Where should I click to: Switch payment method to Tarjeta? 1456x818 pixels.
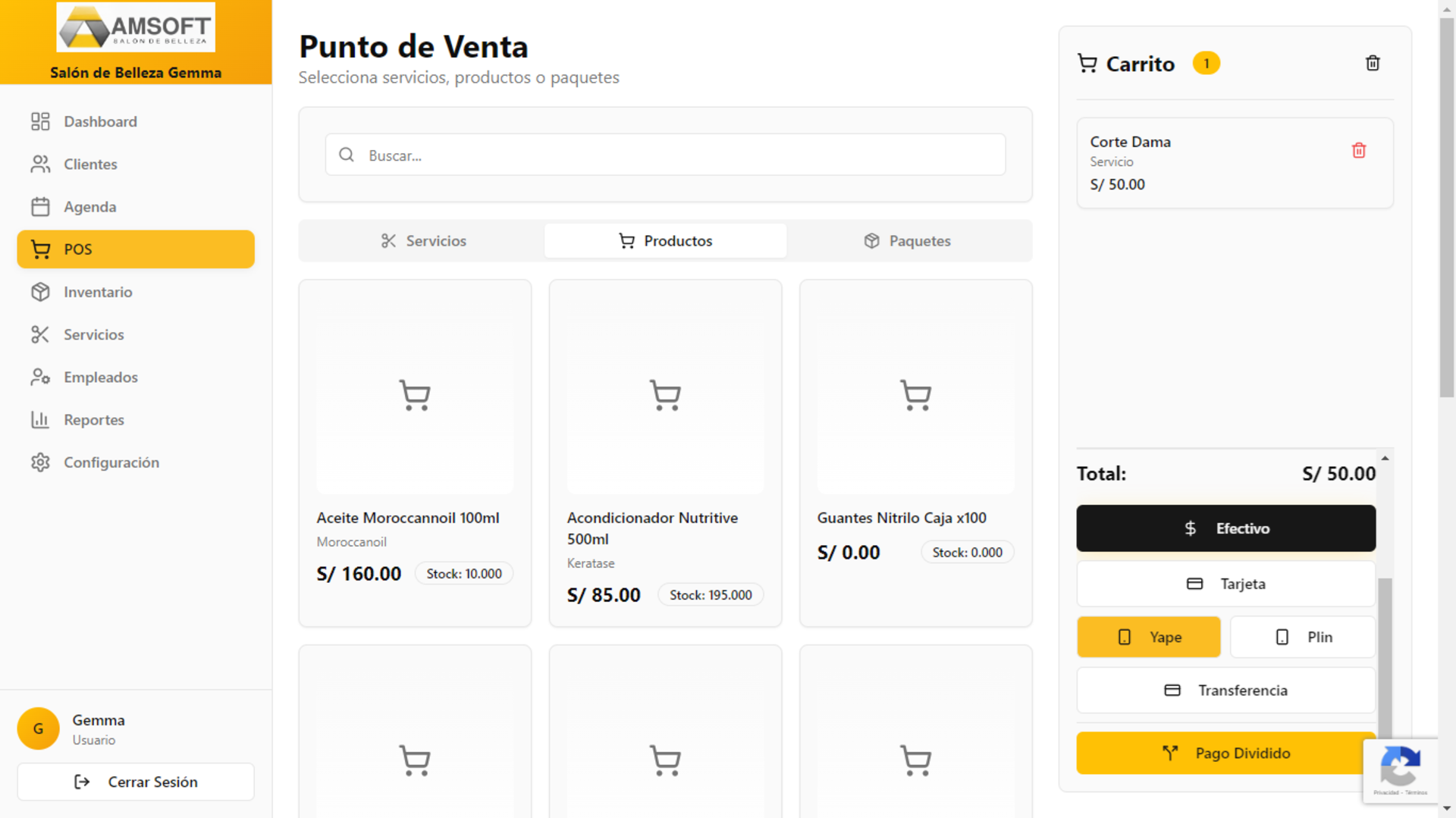point(1225,584)
